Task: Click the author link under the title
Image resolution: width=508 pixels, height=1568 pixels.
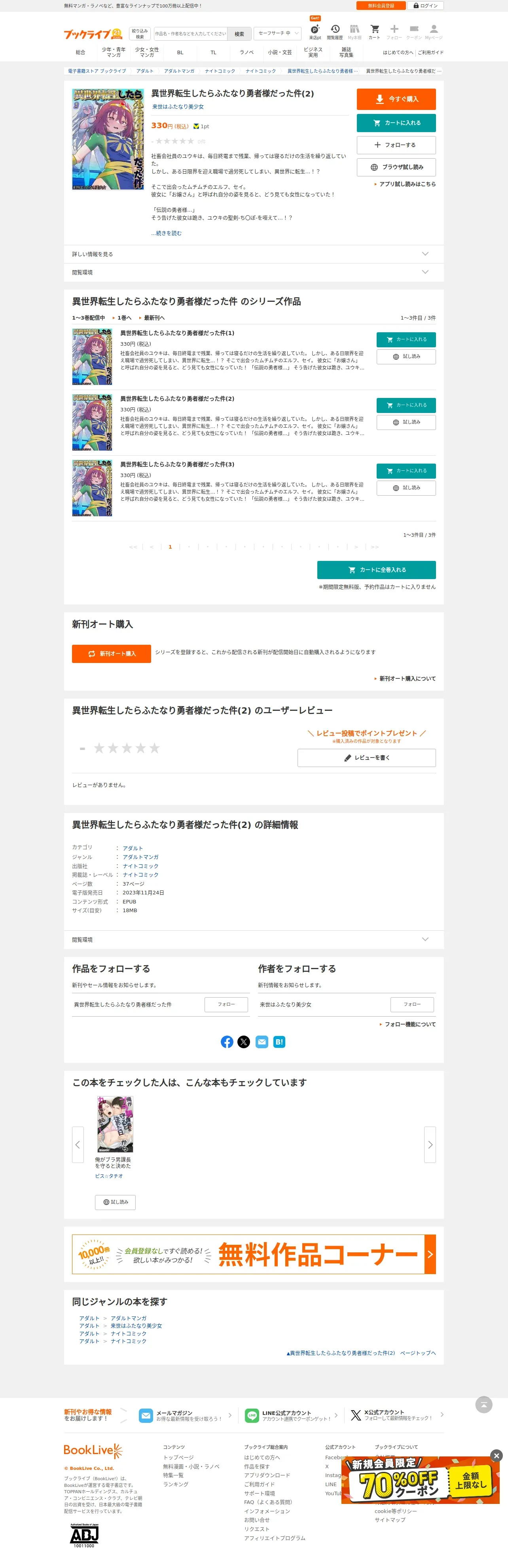Action: [178, 106]
